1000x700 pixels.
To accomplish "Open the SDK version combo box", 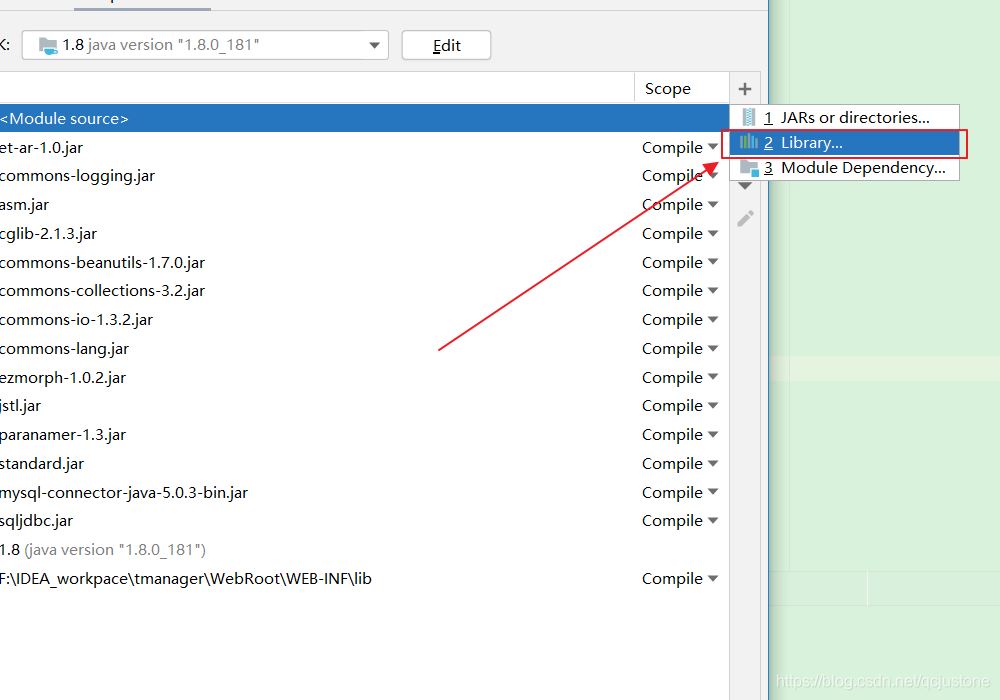I will point(205,45).
